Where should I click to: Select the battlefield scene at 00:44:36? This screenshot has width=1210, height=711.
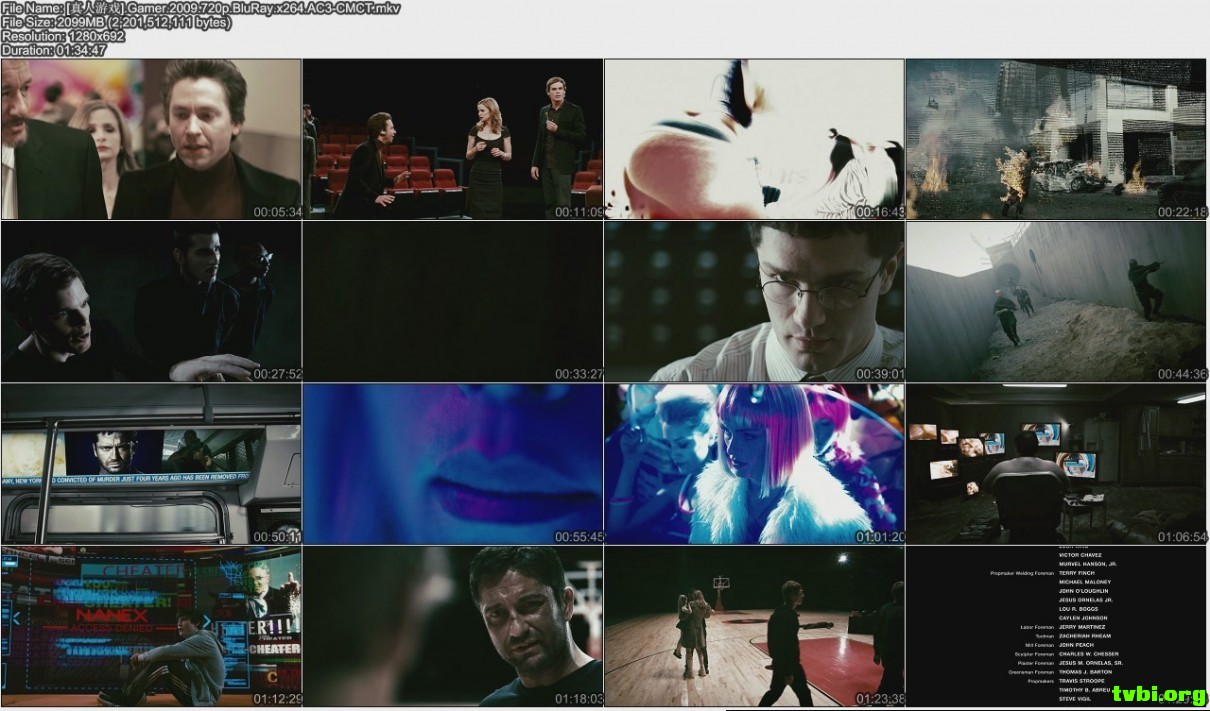(1057, 300)
